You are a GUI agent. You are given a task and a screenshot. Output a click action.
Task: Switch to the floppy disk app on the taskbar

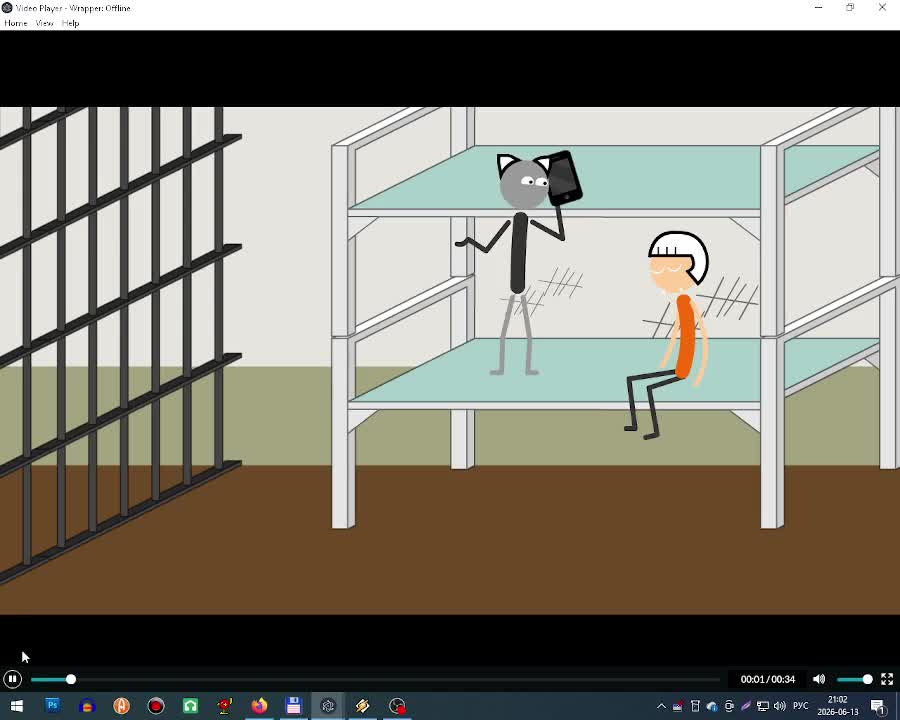pyautogui.click(x=294, y=706)
